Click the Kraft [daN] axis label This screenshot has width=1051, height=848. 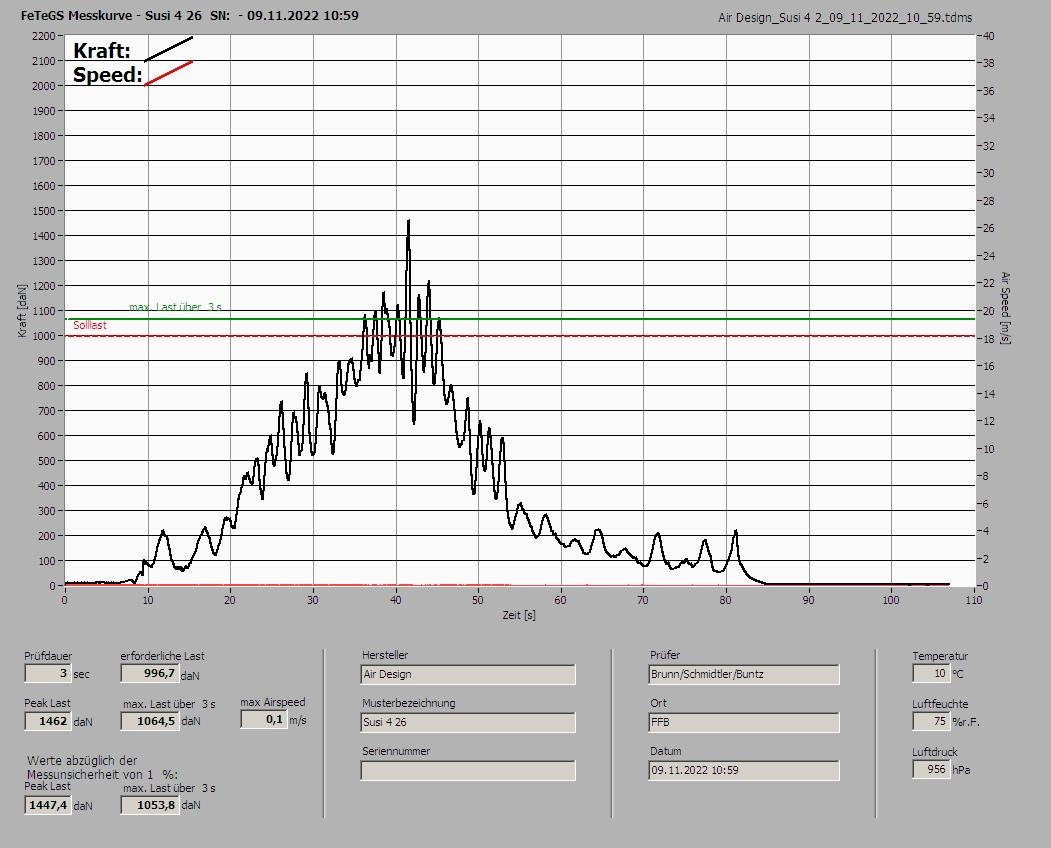22,310
